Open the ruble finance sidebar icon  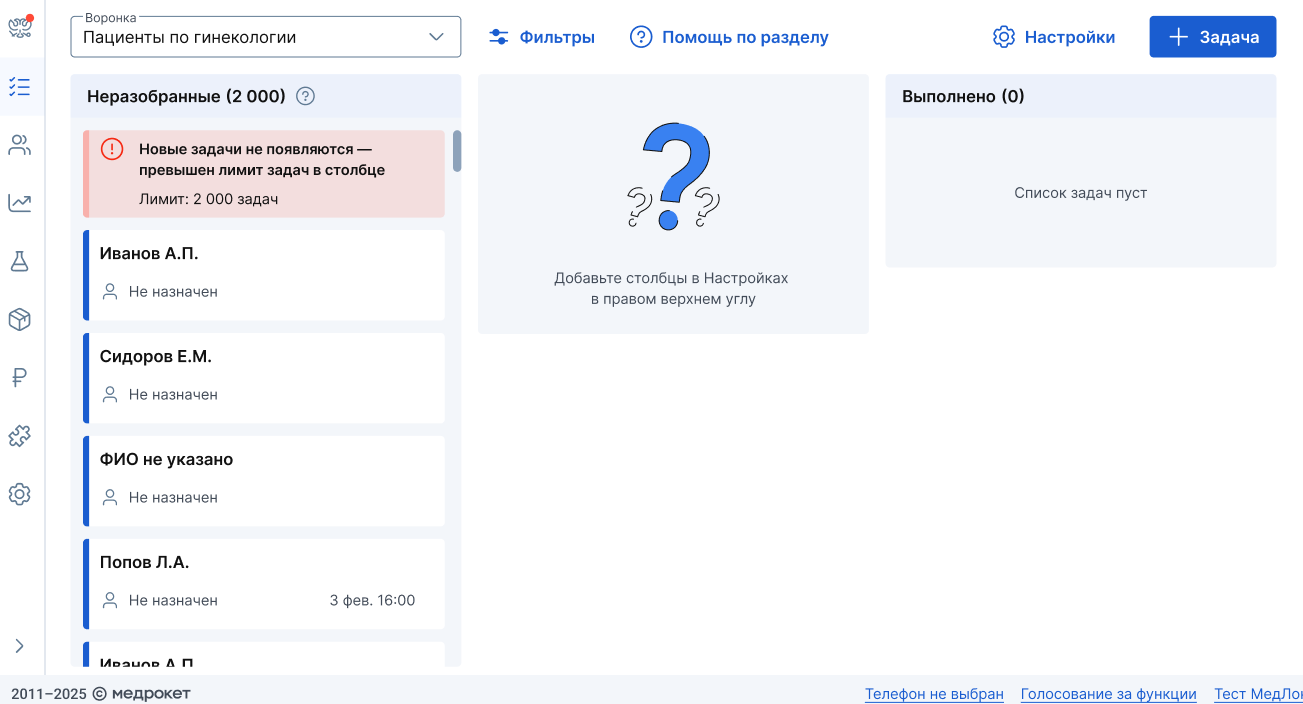point(20,378)
